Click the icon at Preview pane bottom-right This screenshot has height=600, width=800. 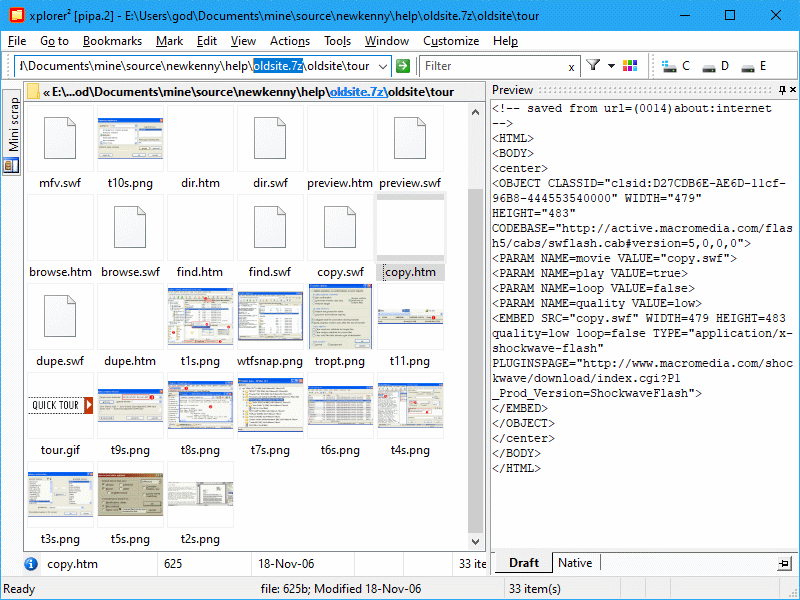pyautogui.click(x=784, y=564)
